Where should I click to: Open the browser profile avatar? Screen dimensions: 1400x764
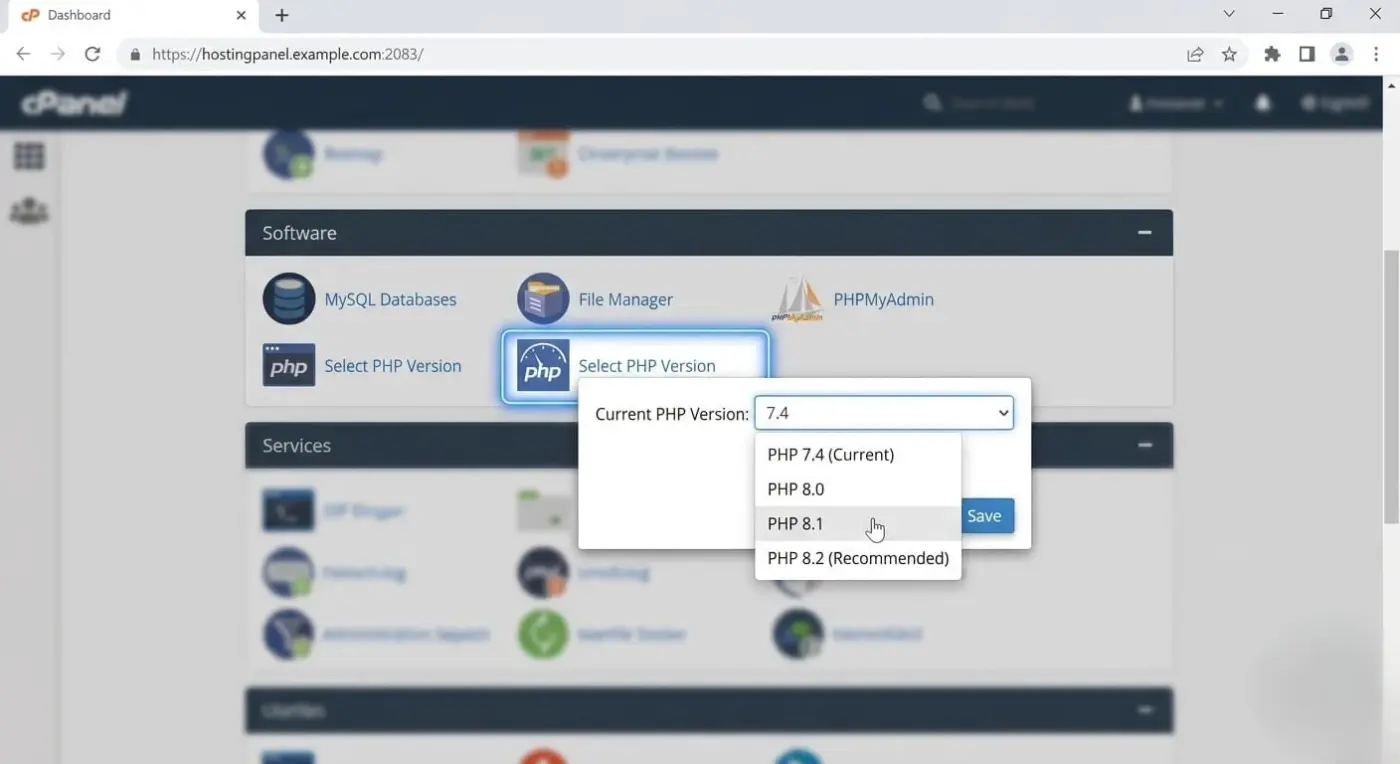click(1342, 54)
